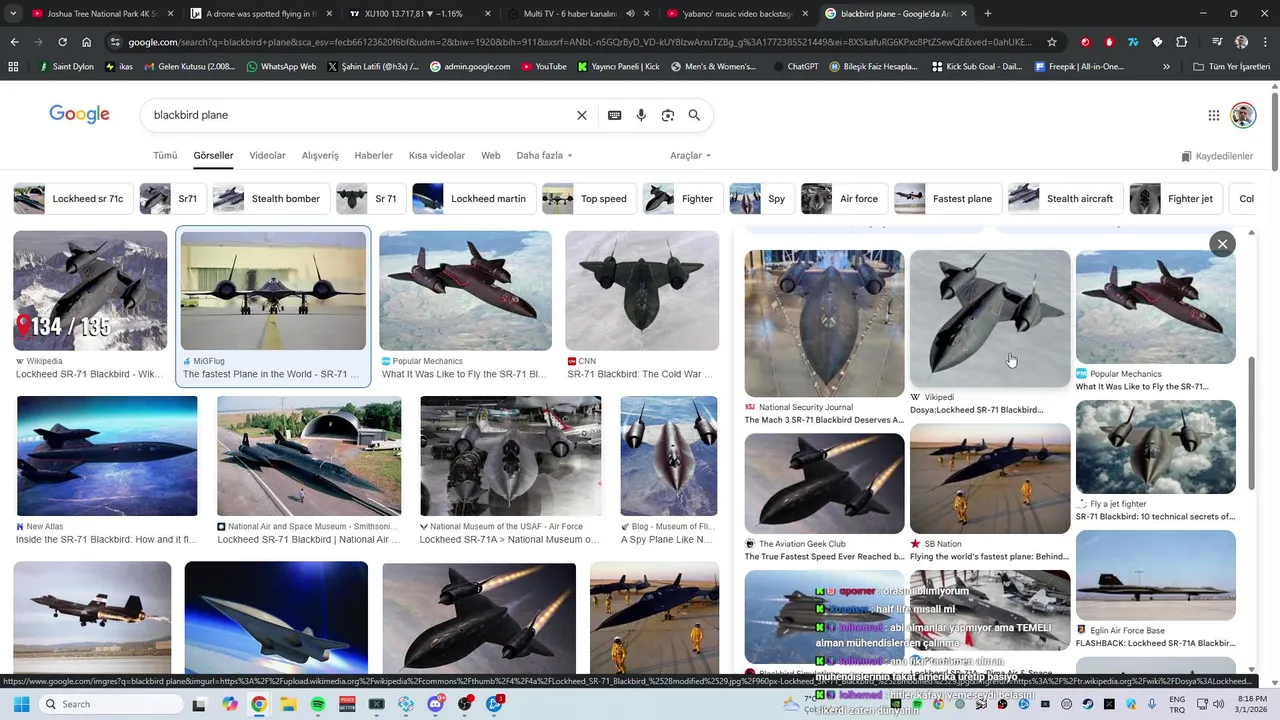Go back to the previous page
Image resolution: width=1280 pixels, height=720 pixels.
pyautogui.click(x=14, y=42)
